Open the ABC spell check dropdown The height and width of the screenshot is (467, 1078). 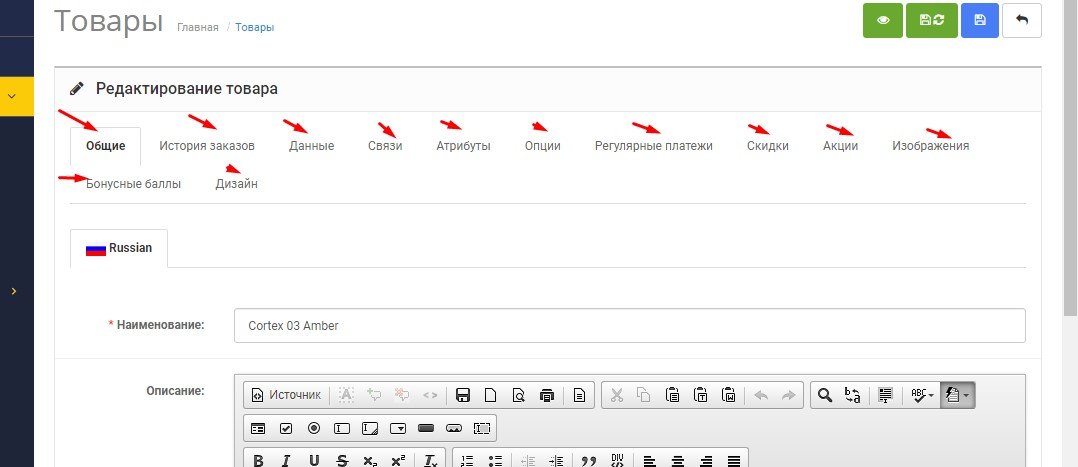coord(922,395)
